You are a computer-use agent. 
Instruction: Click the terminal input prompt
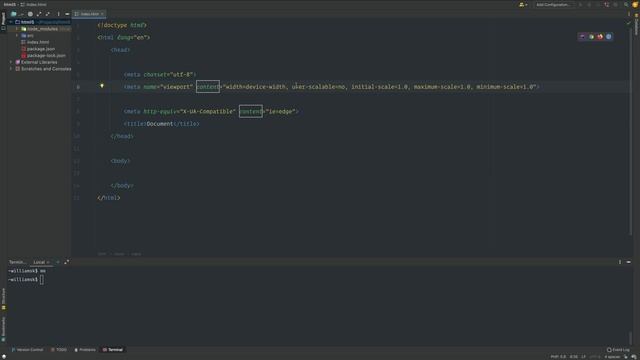point(42,280)
